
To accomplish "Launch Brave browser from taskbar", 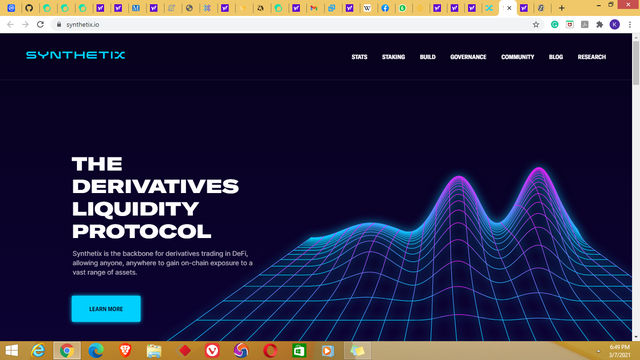I will point(125,351).
